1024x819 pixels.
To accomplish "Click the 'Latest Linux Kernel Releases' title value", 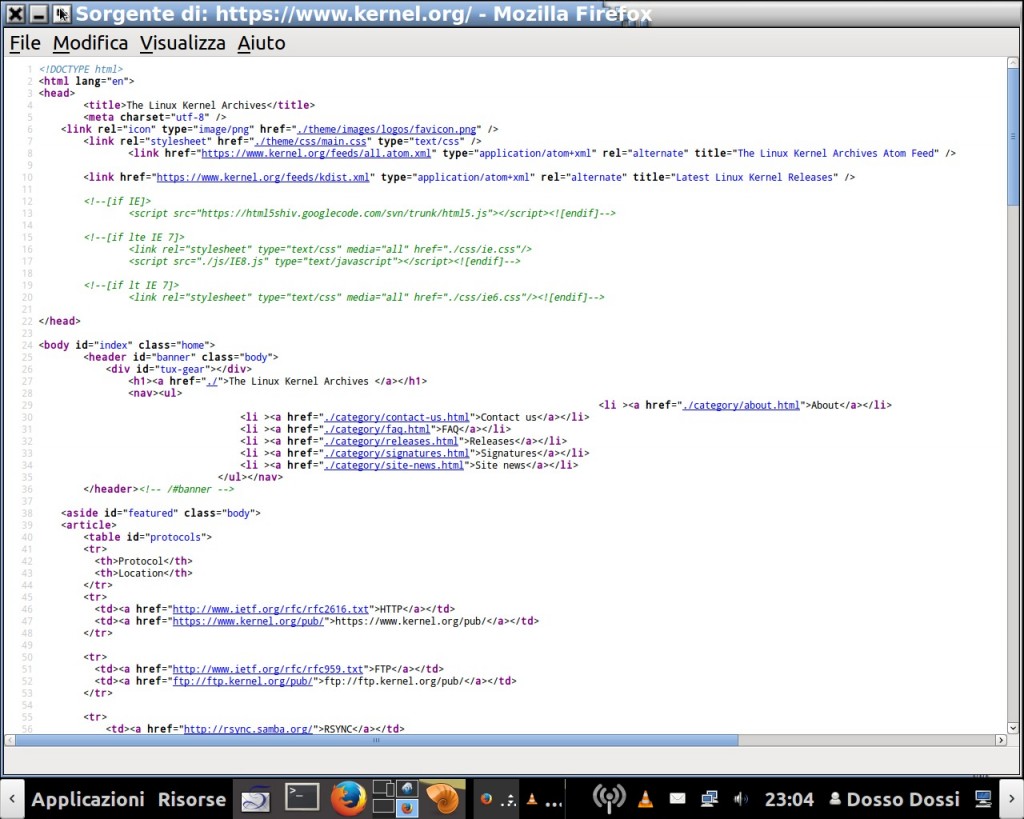I will tap(755, 178).
